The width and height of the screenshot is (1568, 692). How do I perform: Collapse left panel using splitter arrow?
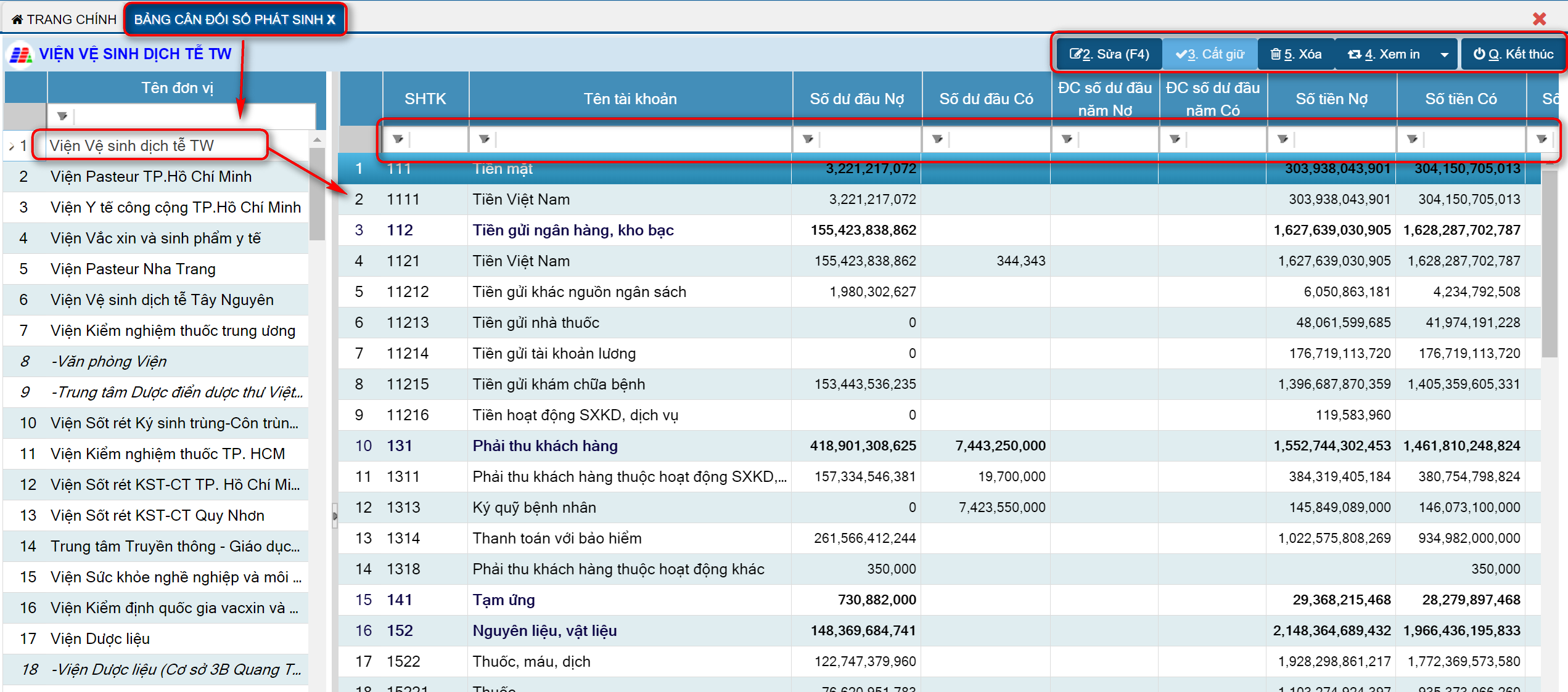pos(335,516)
